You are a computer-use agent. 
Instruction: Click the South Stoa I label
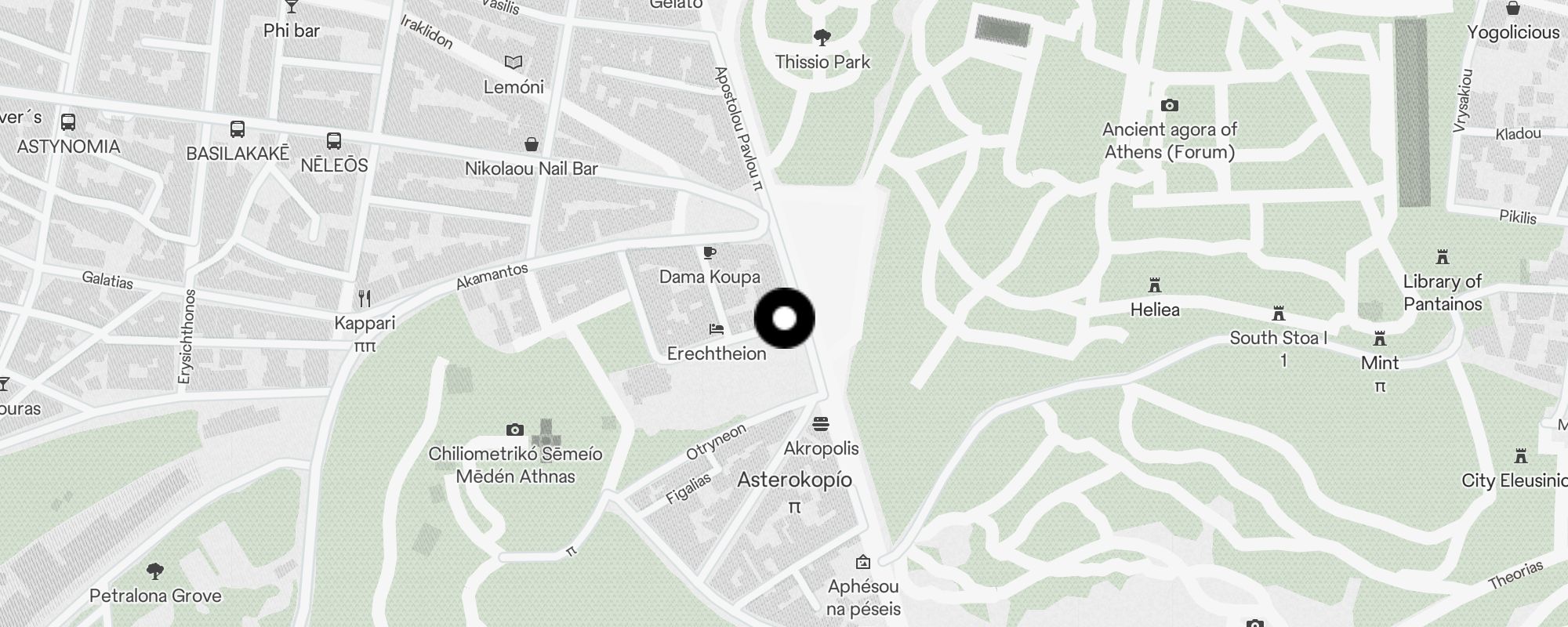[1279, 338]
